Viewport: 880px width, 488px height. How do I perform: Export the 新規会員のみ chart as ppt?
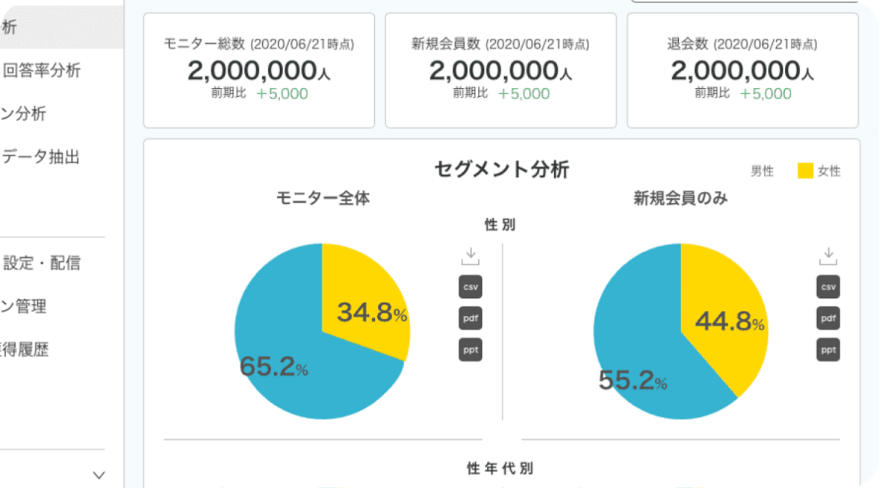click(x=828, y=350)
